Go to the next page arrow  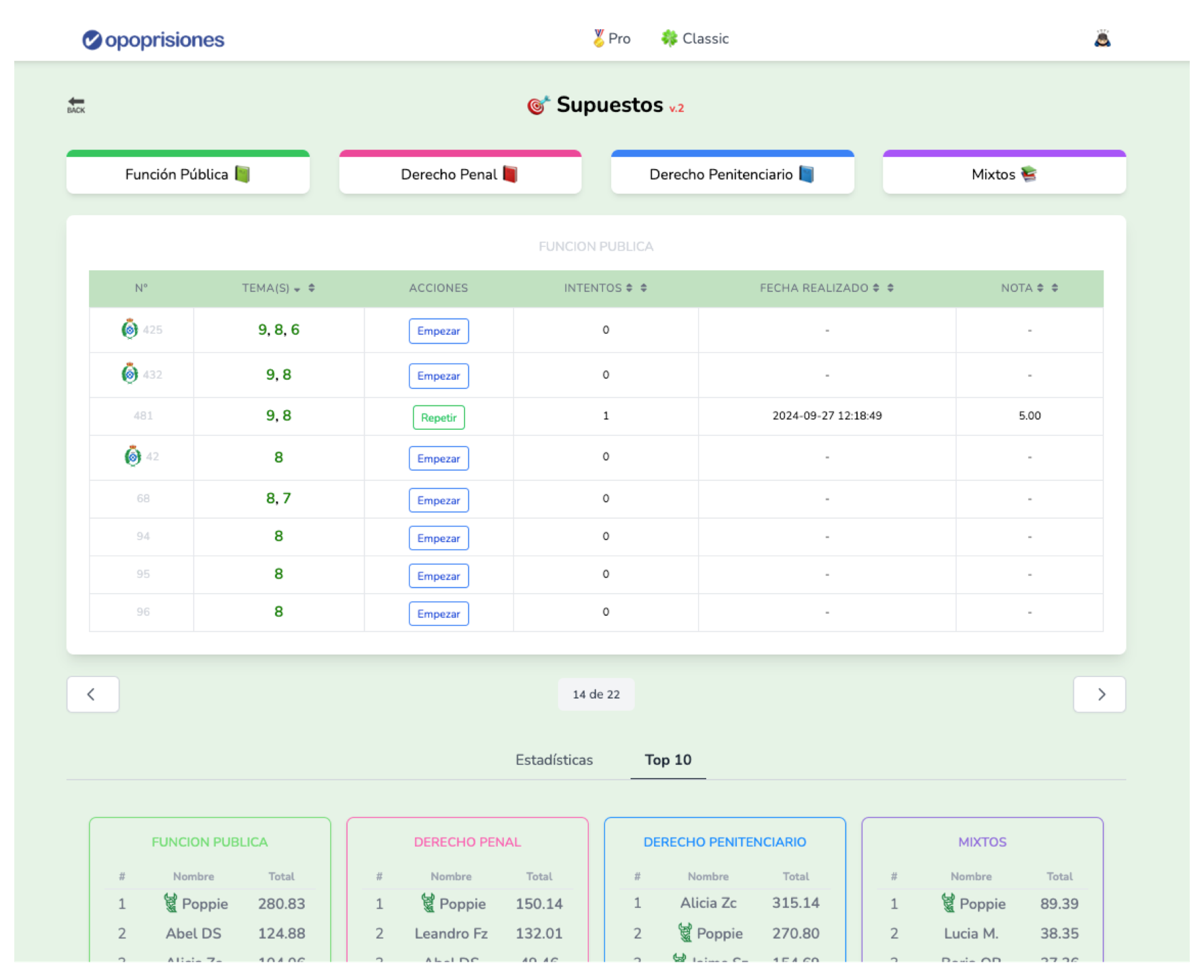click(1099, 694)
